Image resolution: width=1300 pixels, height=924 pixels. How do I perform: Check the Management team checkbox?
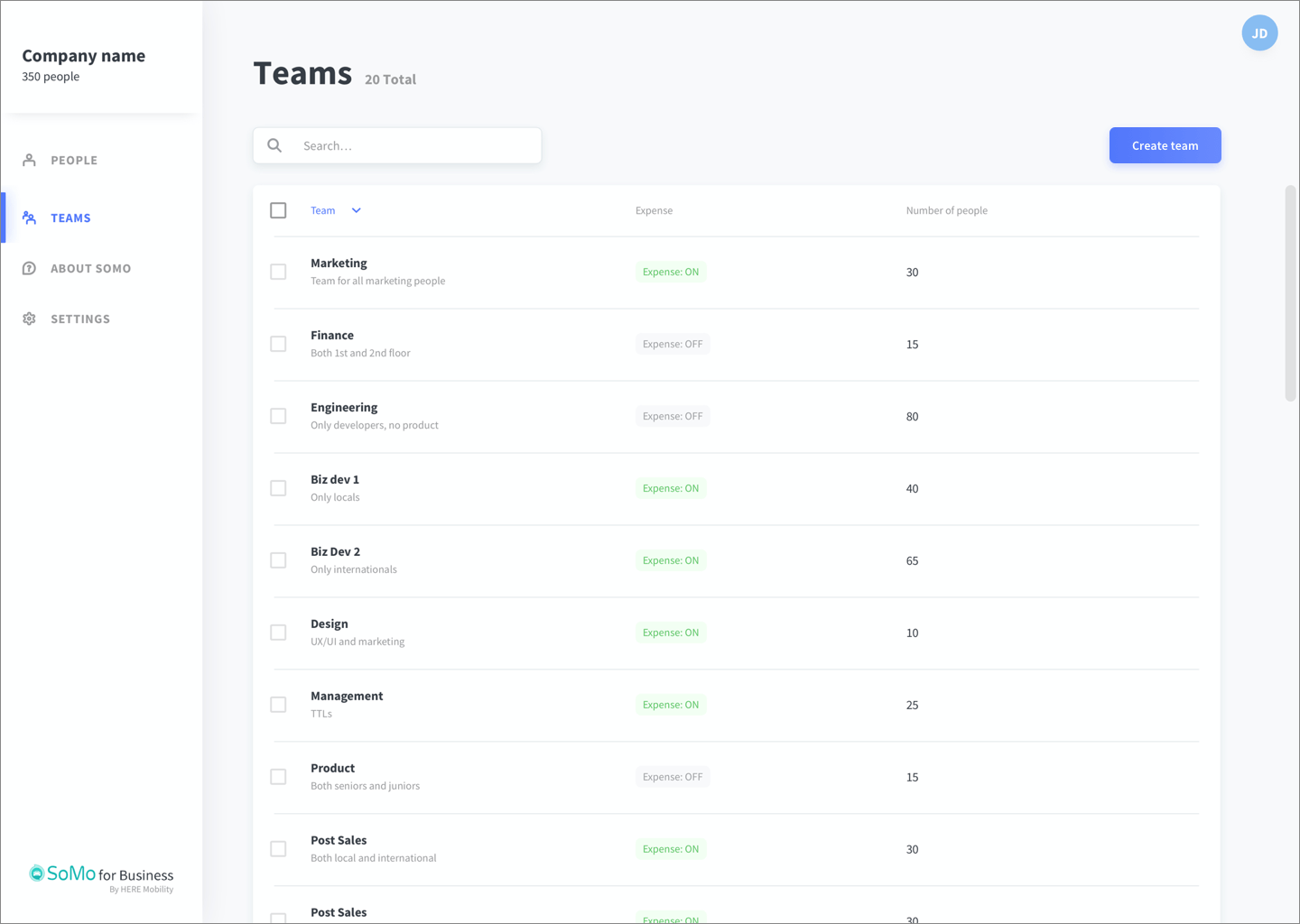(x=278, y=705)
